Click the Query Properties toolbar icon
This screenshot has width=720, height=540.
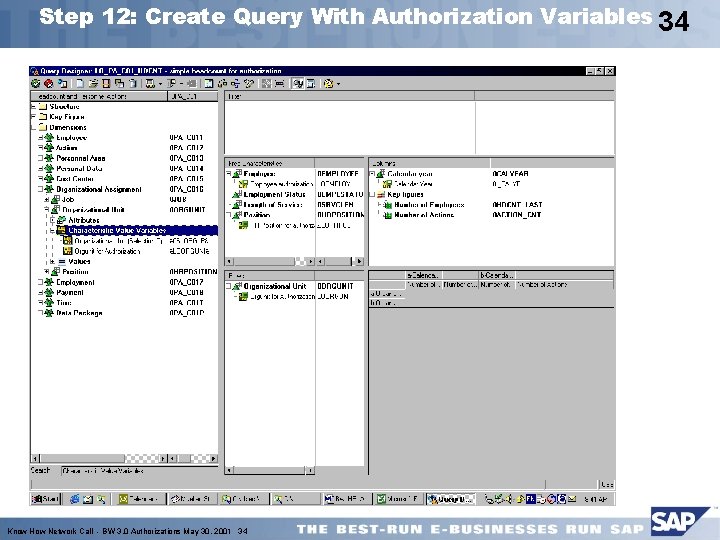click(209, 84)
